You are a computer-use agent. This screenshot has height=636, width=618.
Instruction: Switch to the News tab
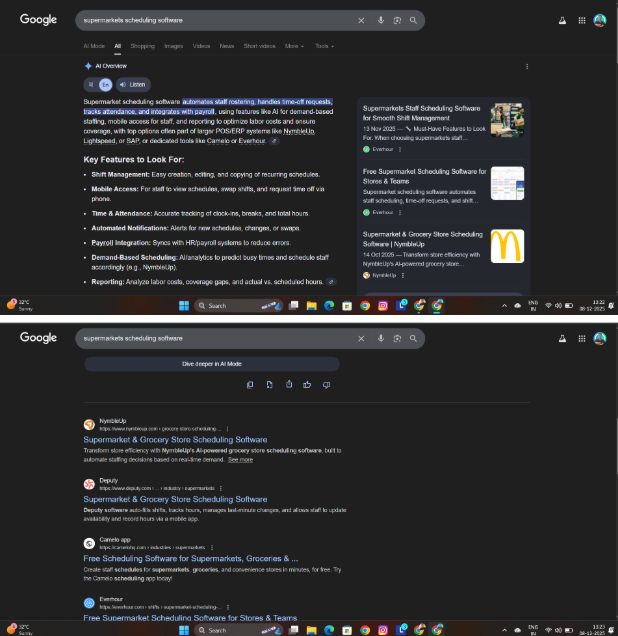coord(227,46)
